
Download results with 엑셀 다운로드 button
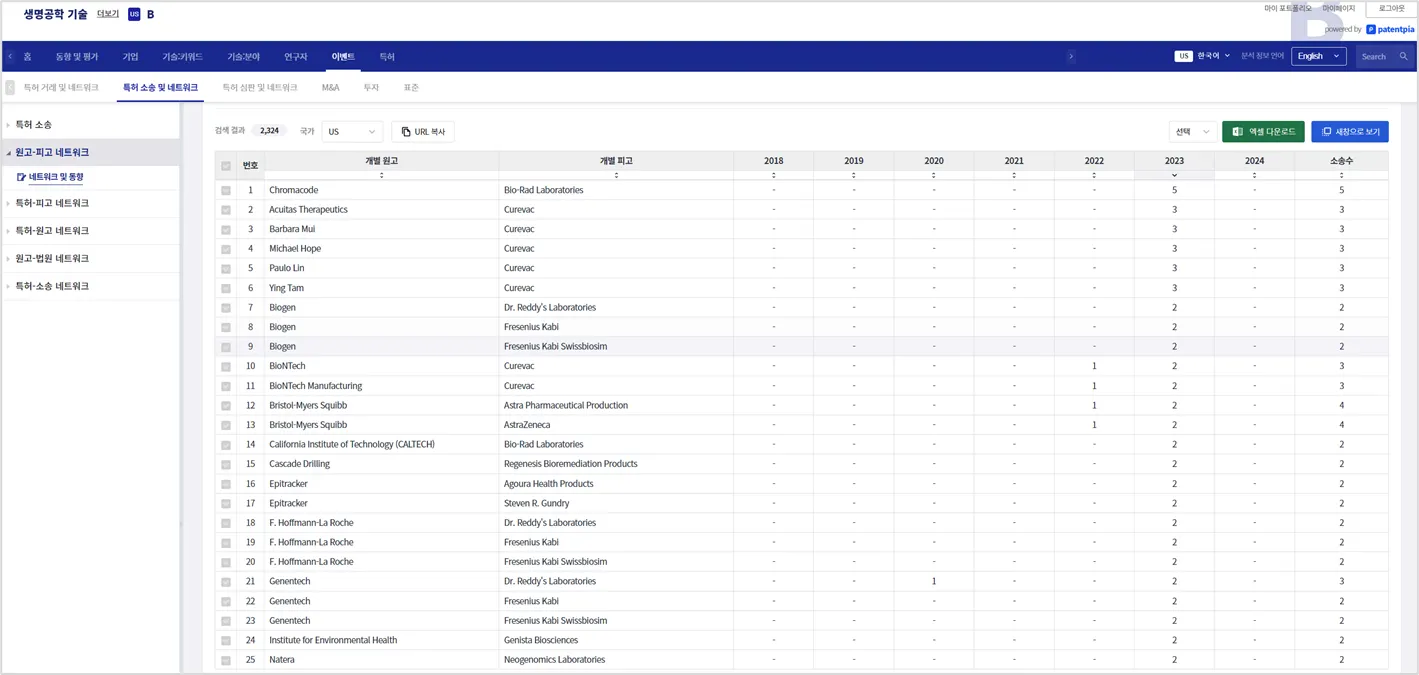(x=1263, y=132)
